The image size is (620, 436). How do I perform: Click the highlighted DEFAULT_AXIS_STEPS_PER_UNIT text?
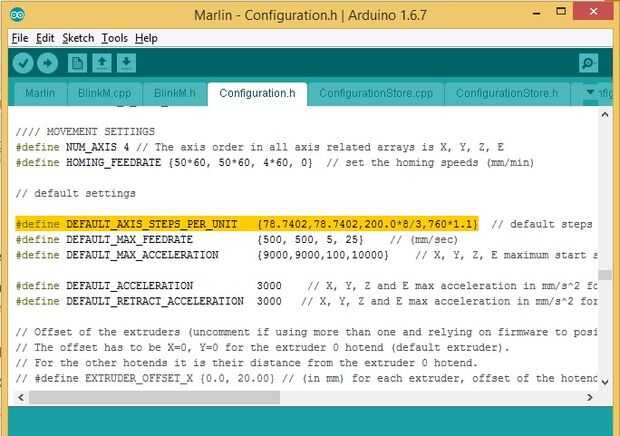151,225
